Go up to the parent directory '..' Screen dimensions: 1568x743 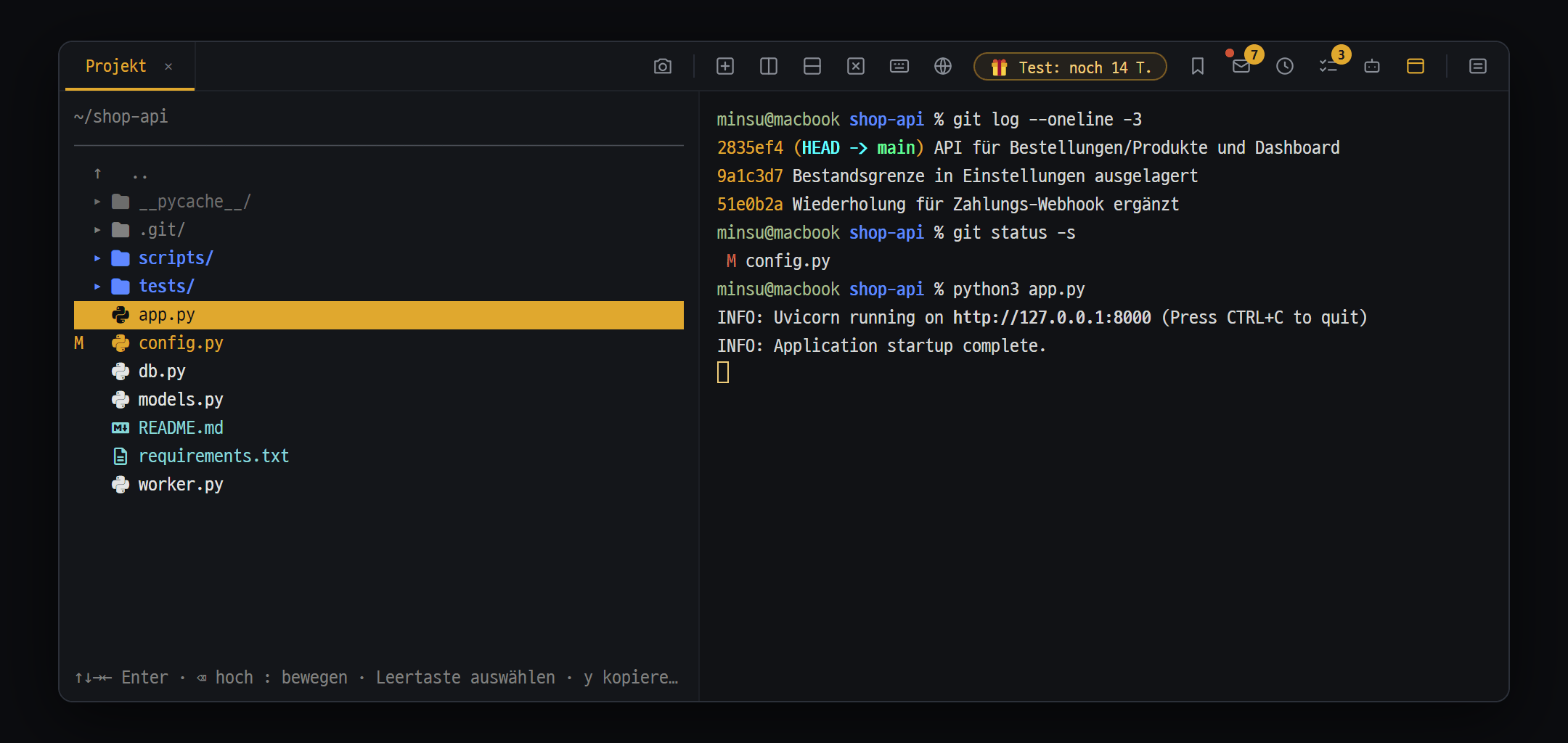point(379,173)
